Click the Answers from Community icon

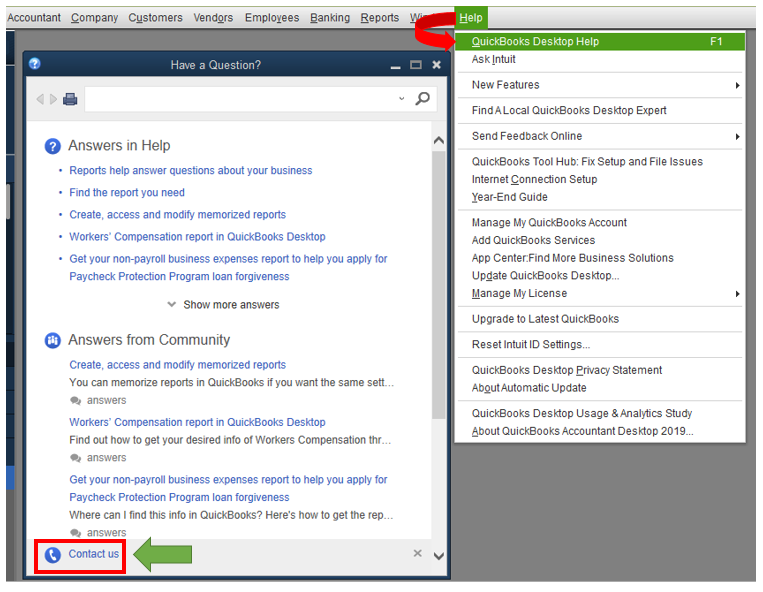(x=53, y=341)
